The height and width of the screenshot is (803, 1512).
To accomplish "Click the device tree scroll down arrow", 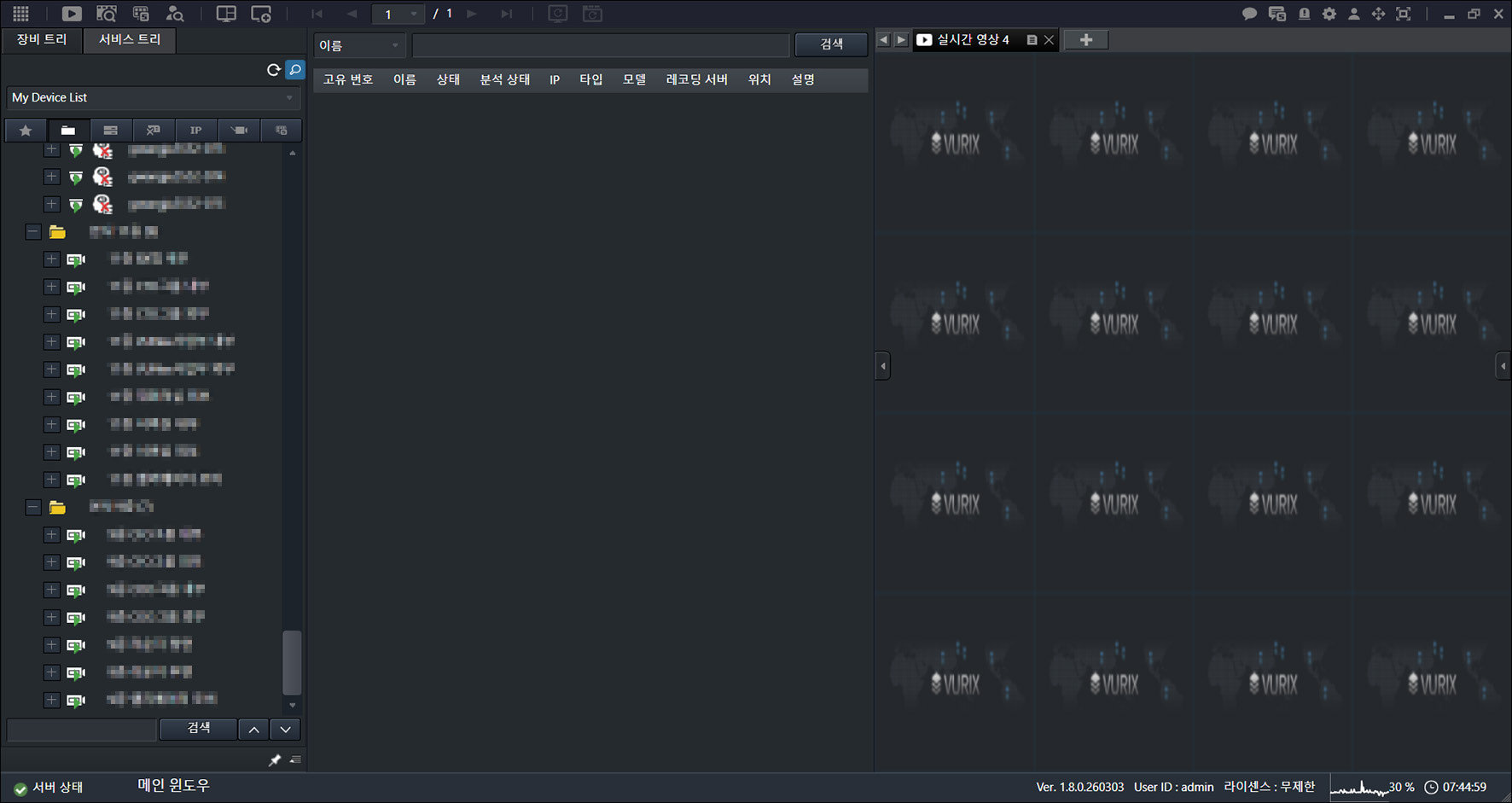I will tap(293, 705).
